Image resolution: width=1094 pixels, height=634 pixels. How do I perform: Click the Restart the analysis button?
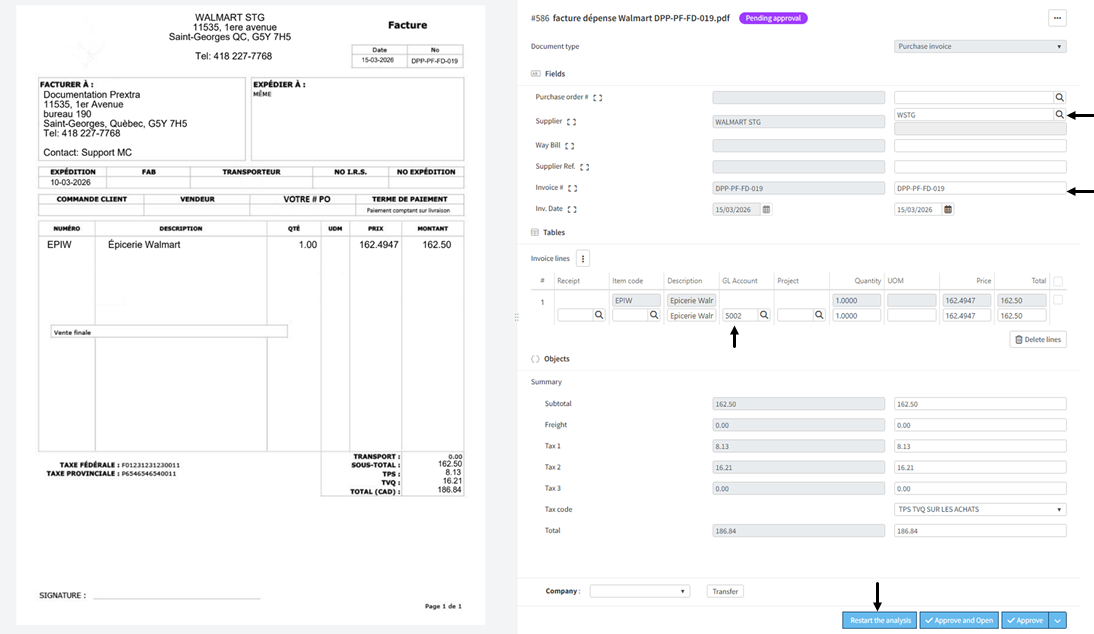click(879, 620)
